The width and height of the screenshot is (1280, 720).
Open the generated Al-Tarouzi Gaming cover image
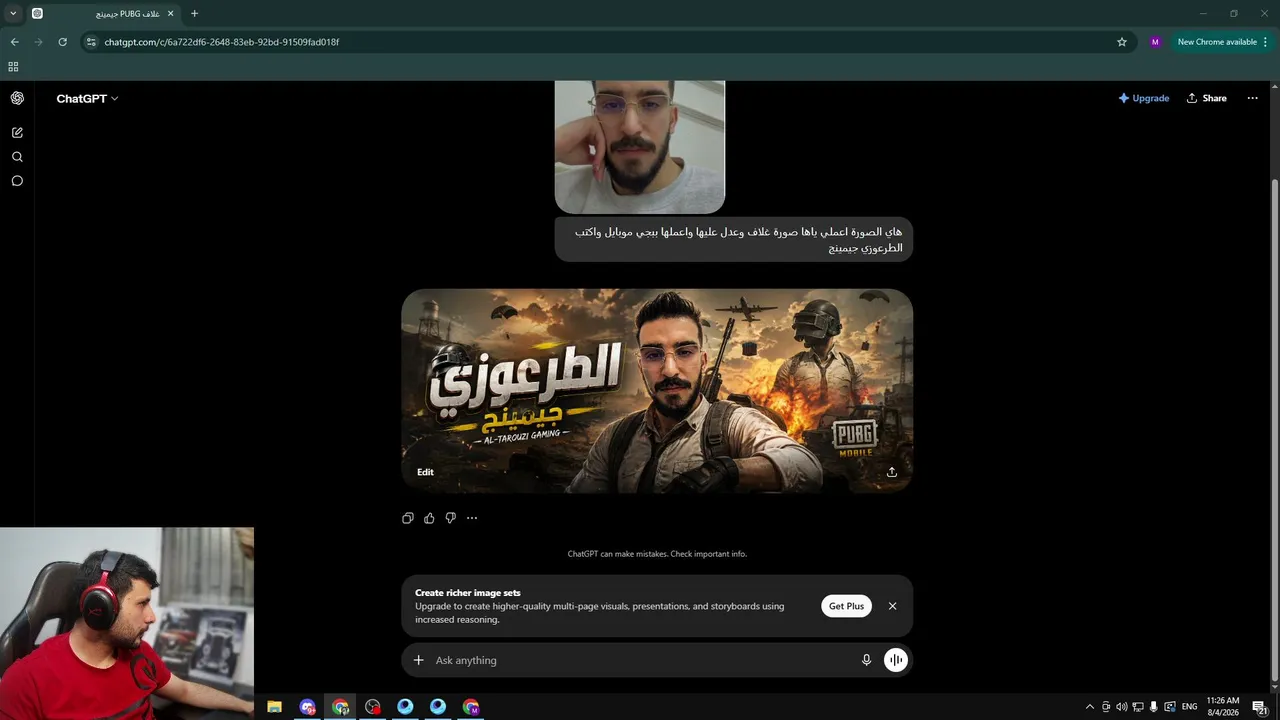tap(657, 391)
